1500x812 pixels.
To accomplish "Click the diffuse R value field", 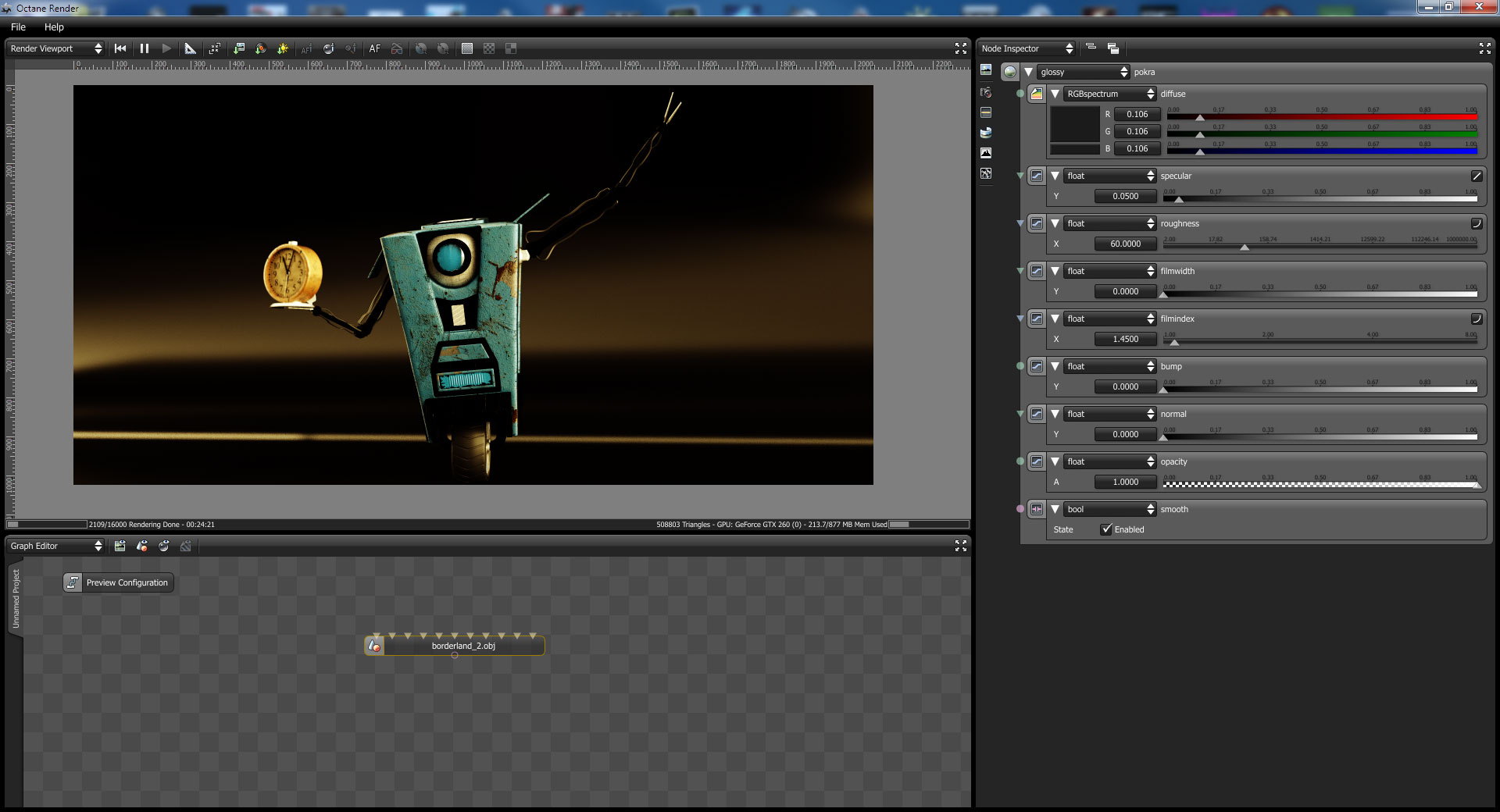I will [x=1137, y=114].
